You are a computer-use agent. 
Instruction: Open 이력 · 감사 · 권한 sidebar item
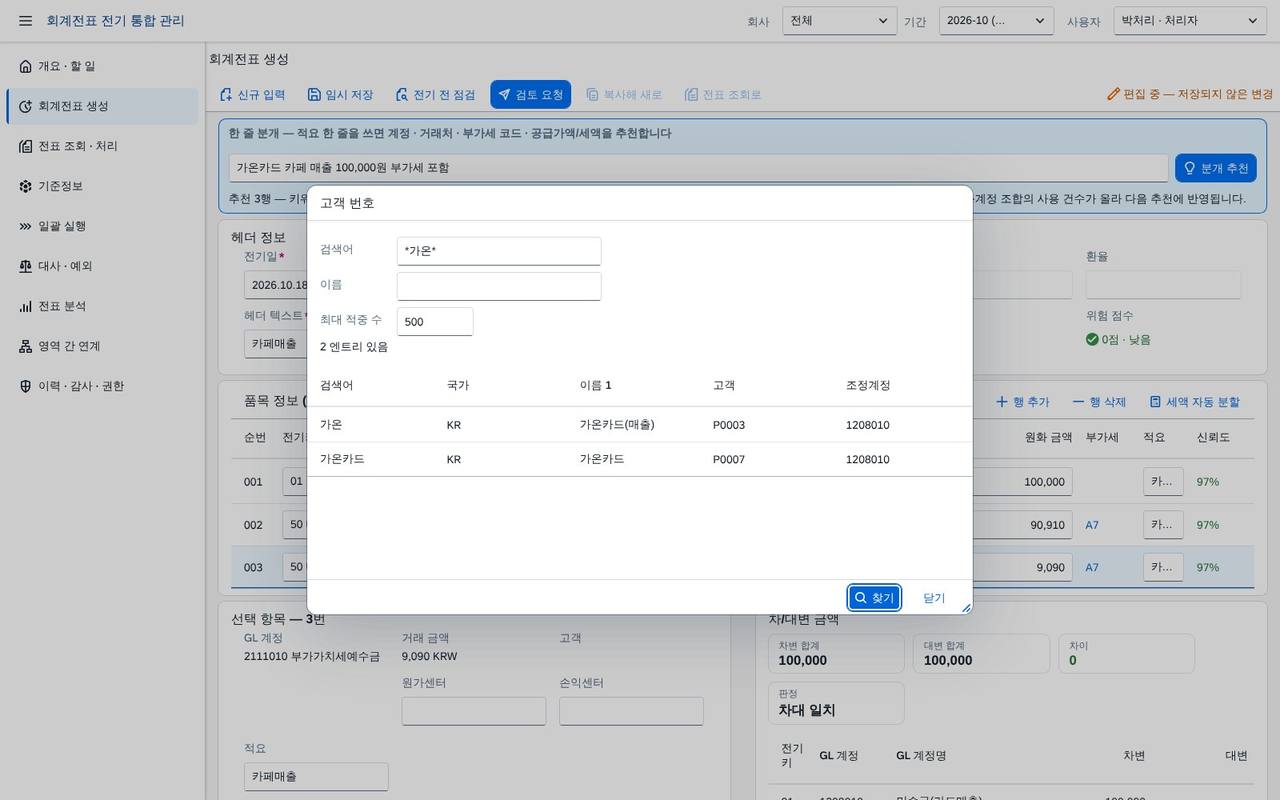click(x=102, y=386)
